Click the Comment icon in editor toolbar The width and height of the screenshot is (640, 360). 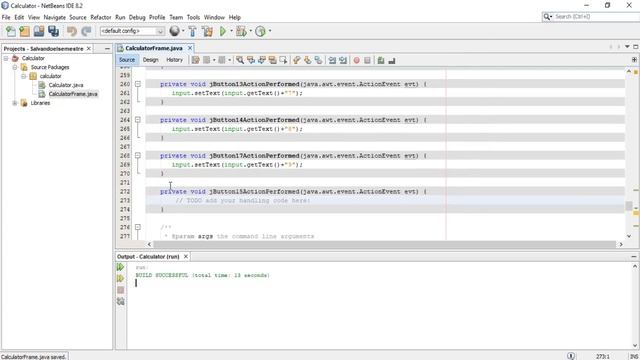click(381, 60)
